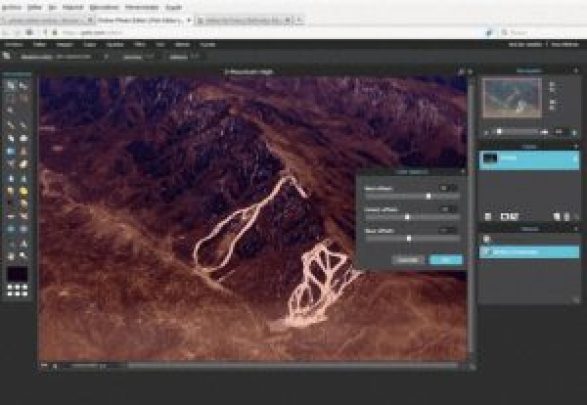Select the Eraser tool

(10, 138)
